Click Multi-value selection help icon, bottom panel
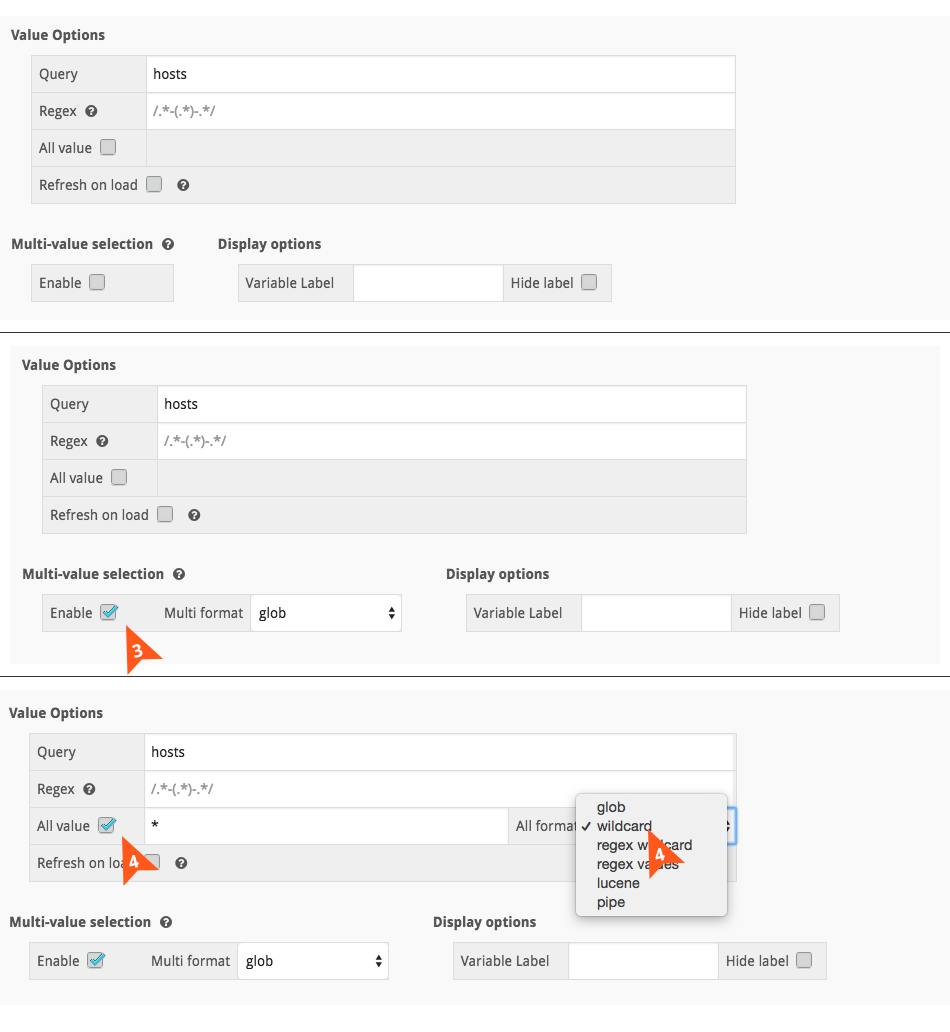Screen dimensions: 950x1032 (166, 922)
